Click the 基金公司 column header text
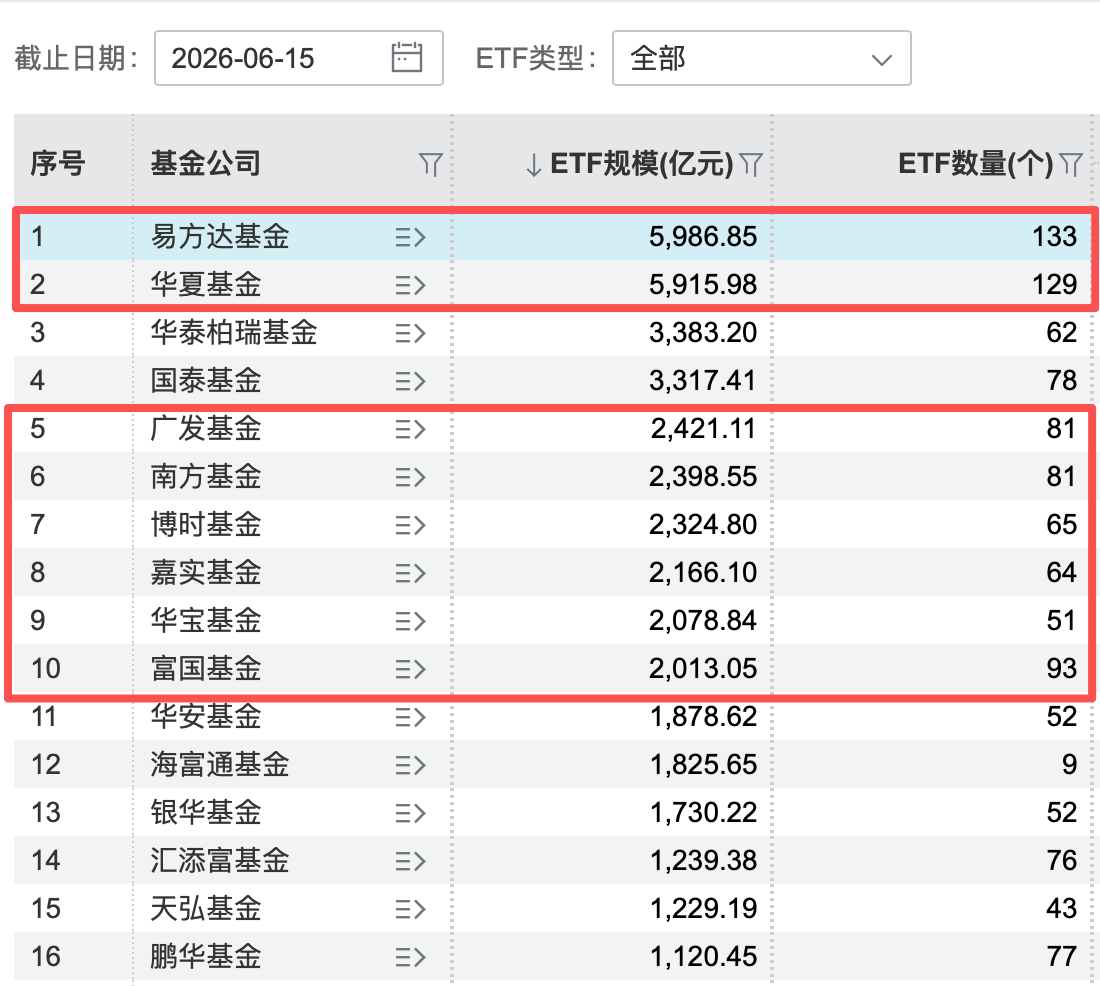The width and height of the screenshot is (1100, 986). [206, 164]
